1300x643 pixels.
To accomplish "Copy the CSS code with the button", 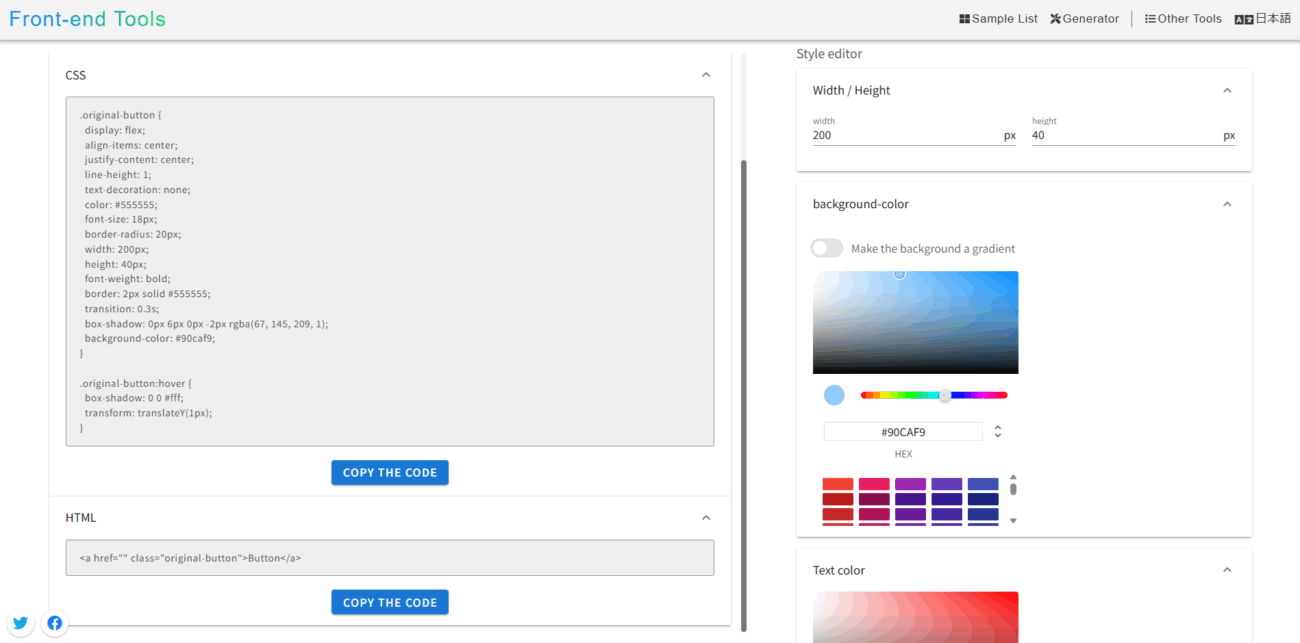I will click(x=390, y=473).
